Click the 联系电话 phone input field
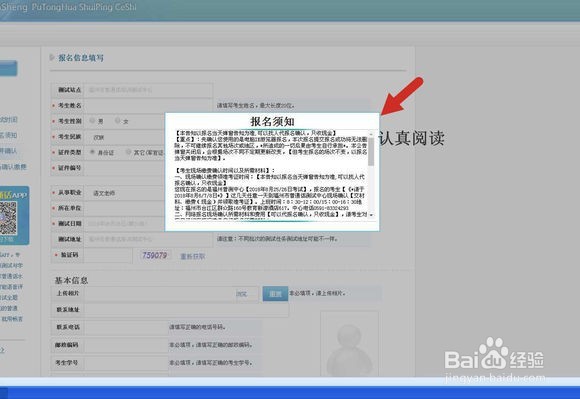Viewport: 580px width, 399px height. [126, 327]
